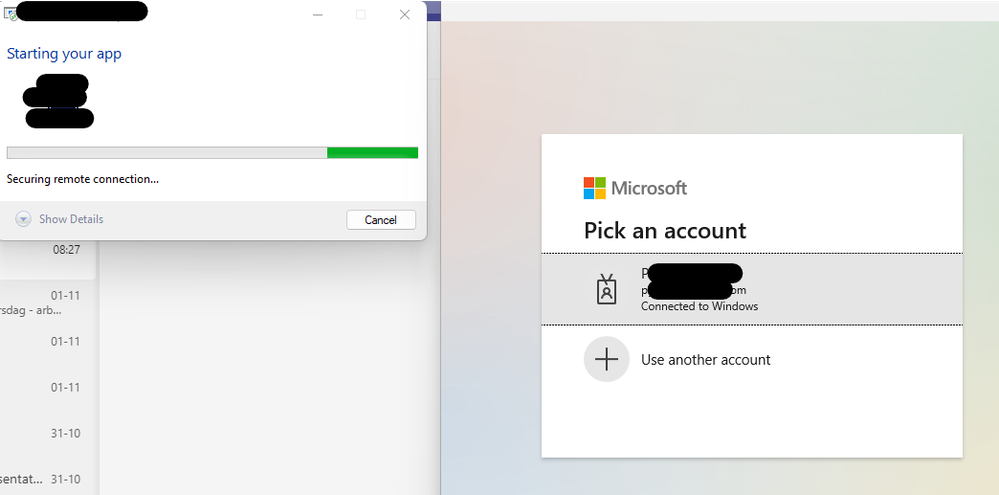This screenshot has height=495, width=999.
Task: Open the "rsdag - arb..." list item
Action: pyautogui.click(x=48, y=303)
